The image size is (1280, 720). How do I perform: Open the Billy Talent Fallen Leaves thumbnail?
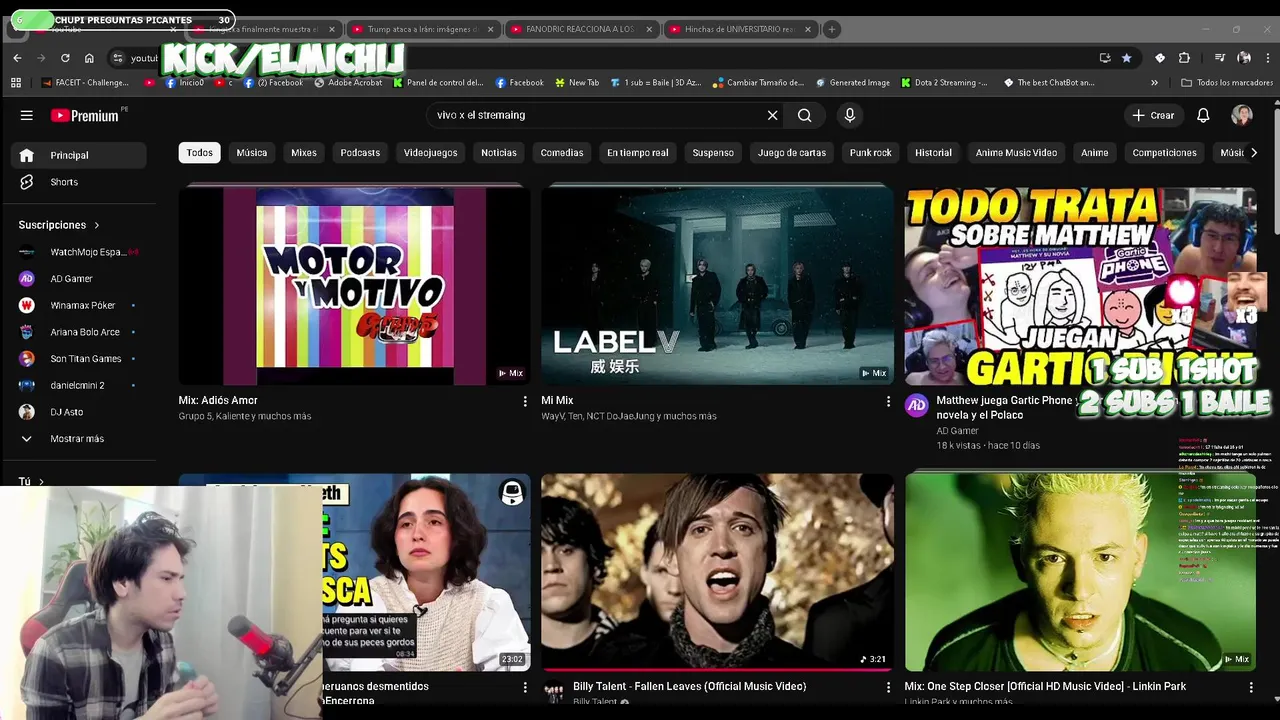(717, 572)
